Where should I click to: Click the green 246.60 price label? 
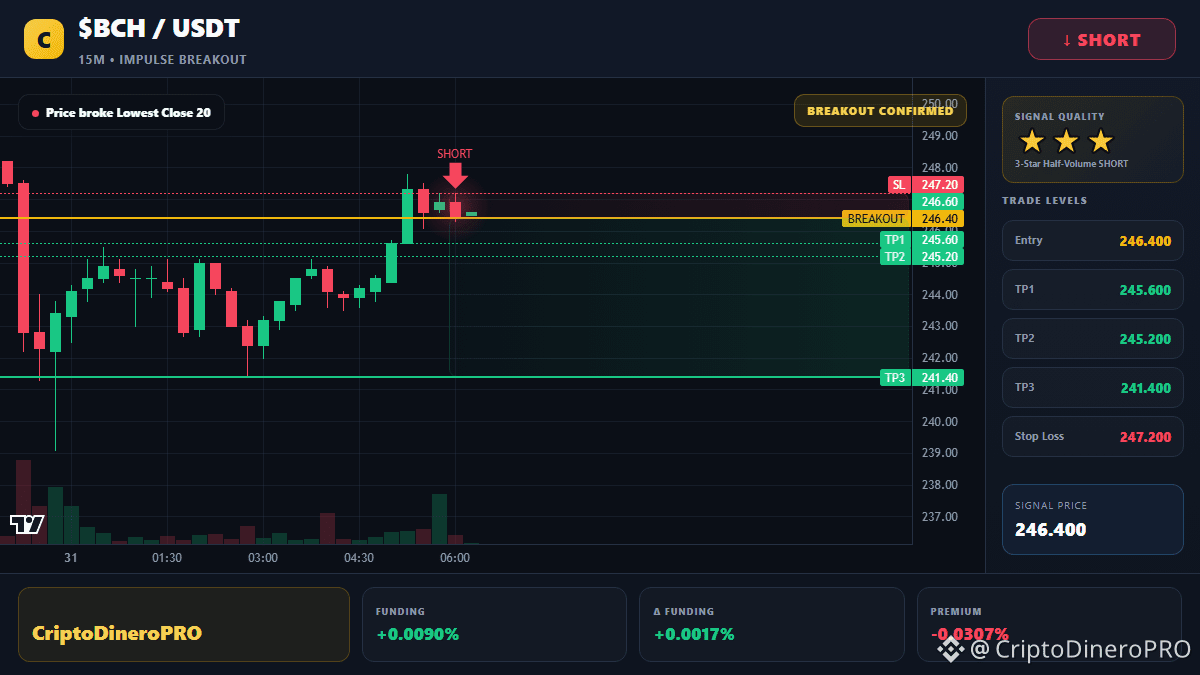(x=938, y=202)
